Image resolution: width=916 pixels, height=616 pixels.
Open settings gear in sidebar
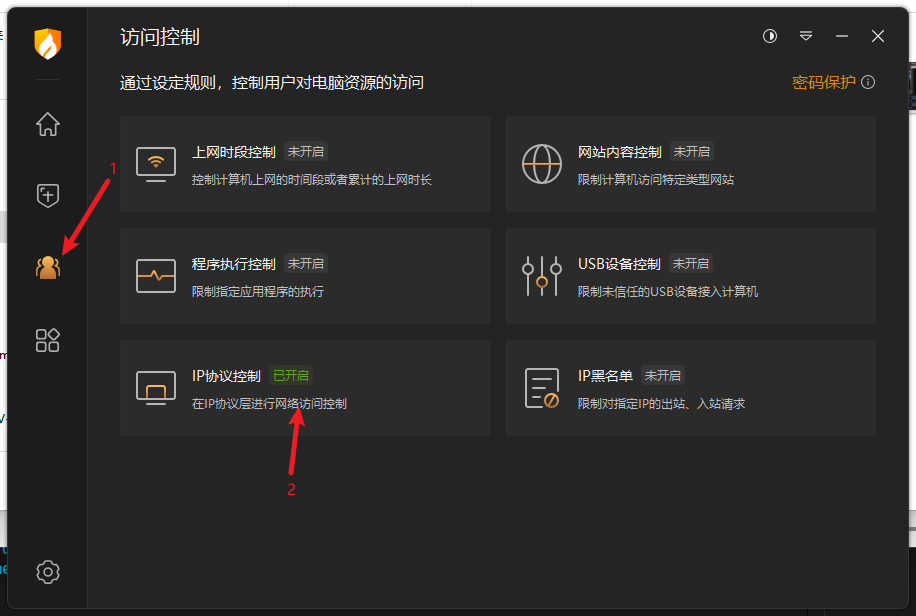(x=48, y=572)
